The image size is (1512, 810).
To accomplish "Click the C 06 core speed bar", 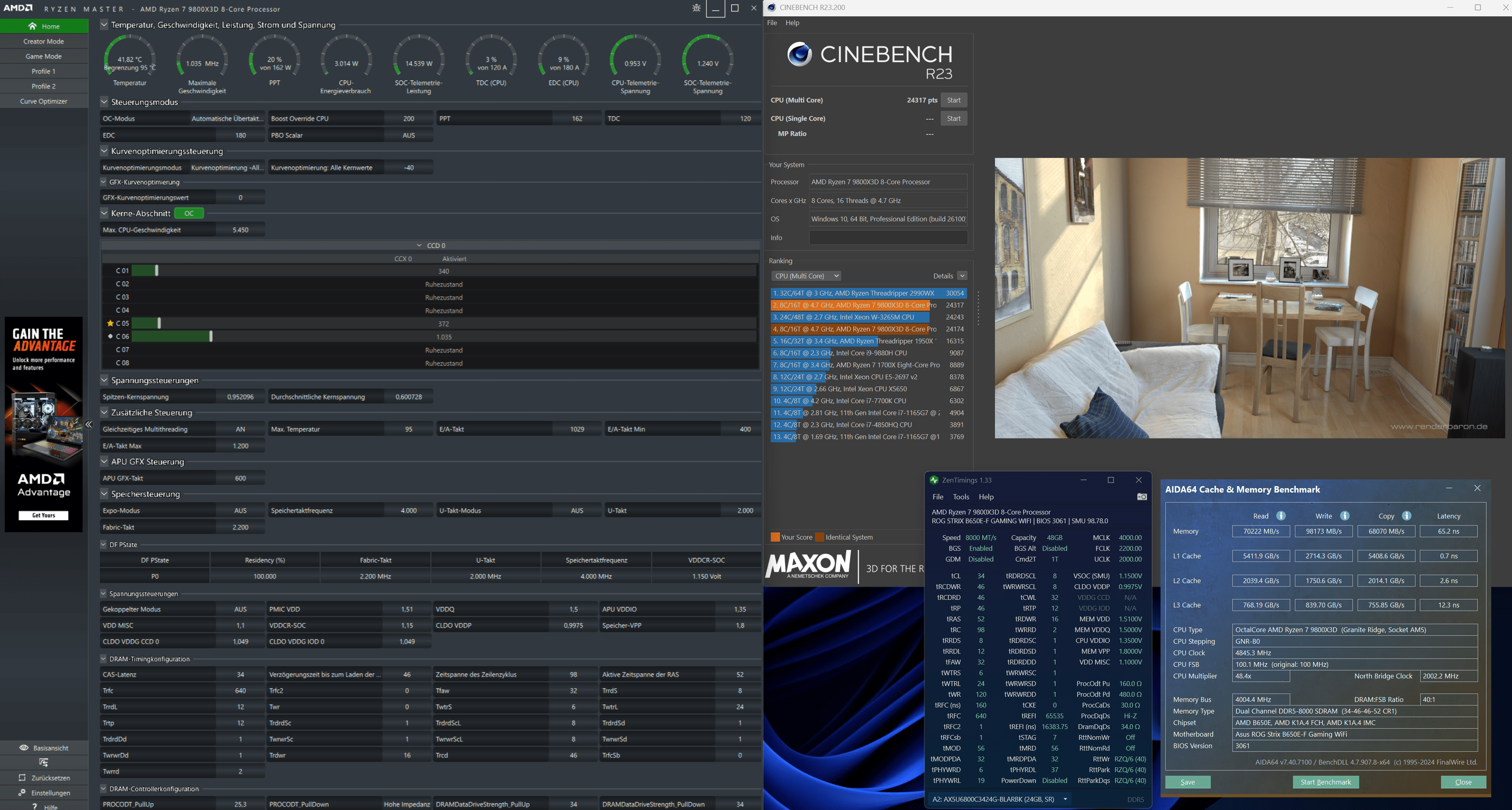I will pos(172,336).
